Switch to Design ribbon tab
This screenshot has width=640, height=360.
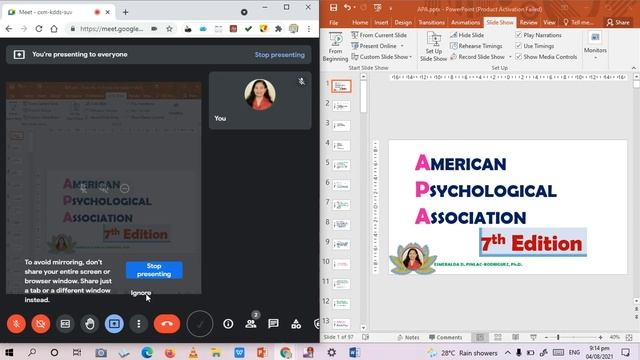(x=403, y=22)
